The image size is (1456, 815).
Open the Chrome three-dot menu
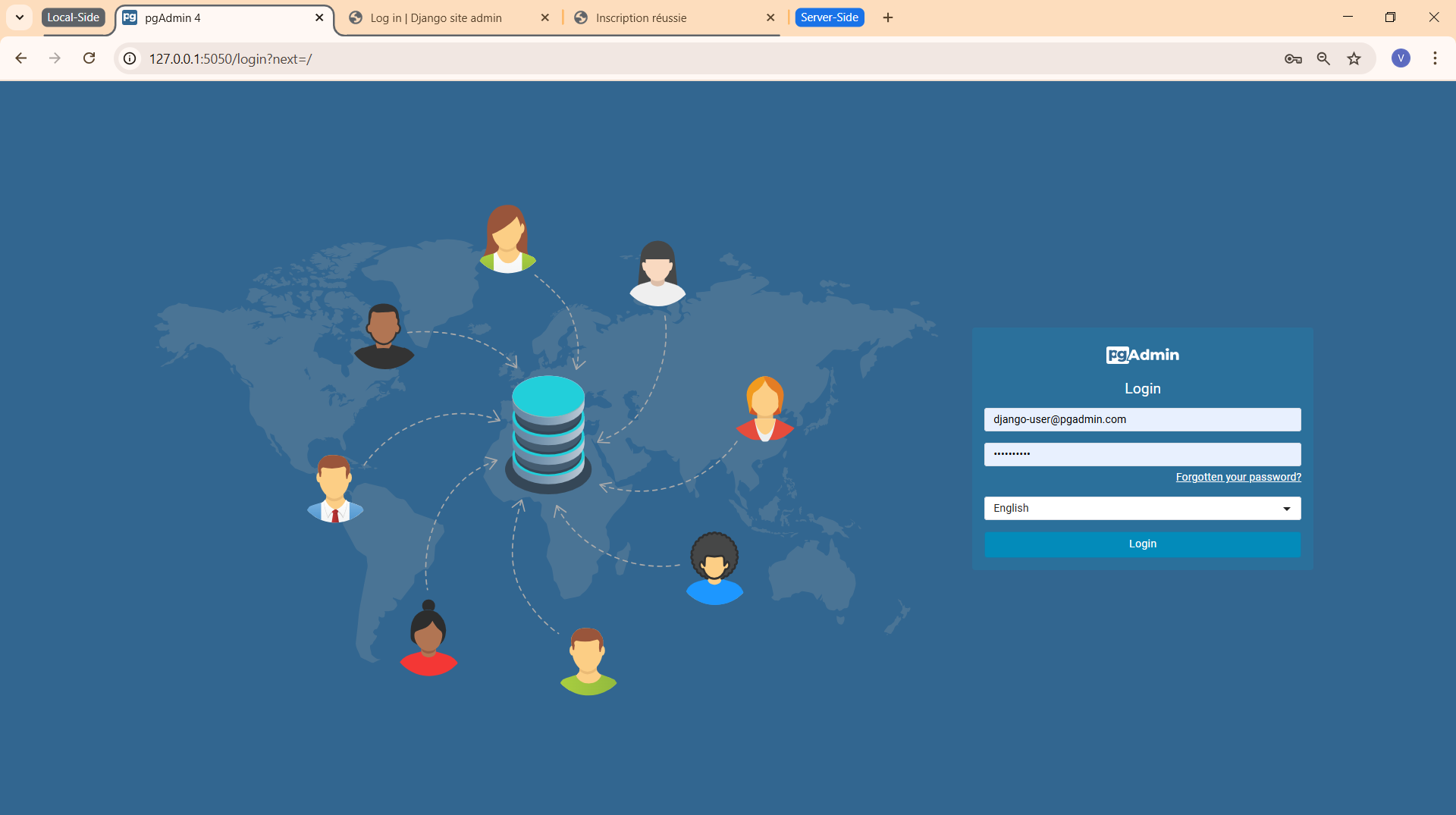coord(1435,58)
